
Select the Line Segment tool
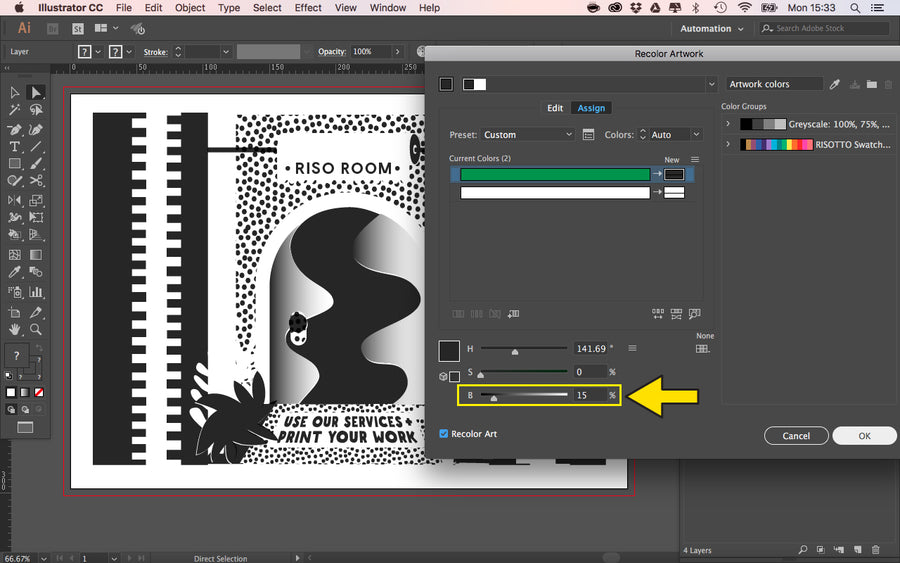(x=36, y=147)
